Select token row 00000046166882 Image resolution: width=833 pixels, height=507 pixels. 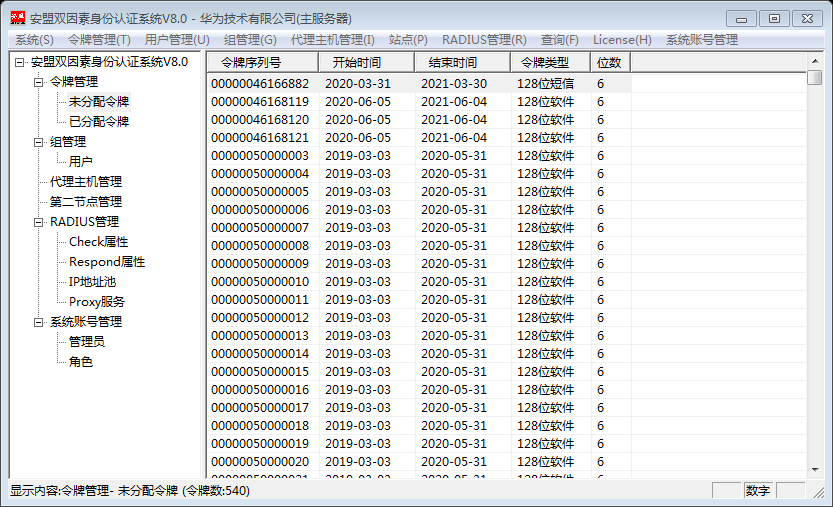click(x=419, y=84)
